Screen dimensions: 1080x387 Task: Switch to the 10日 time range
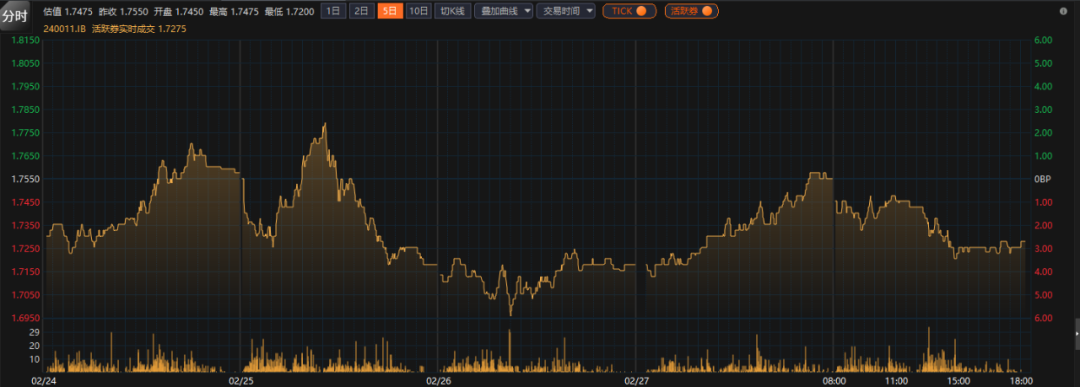418,11
